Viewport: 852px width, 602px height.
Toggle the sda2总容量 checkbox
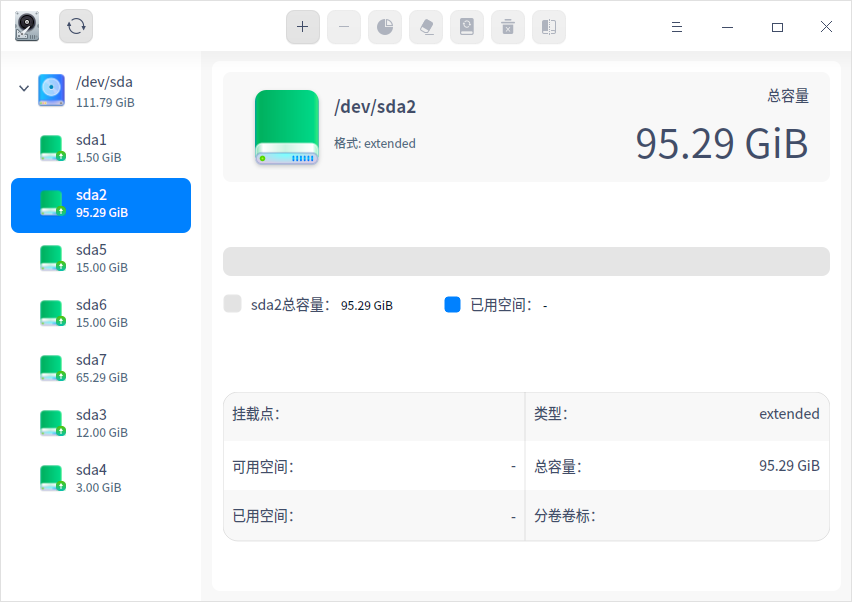point(232,305)
